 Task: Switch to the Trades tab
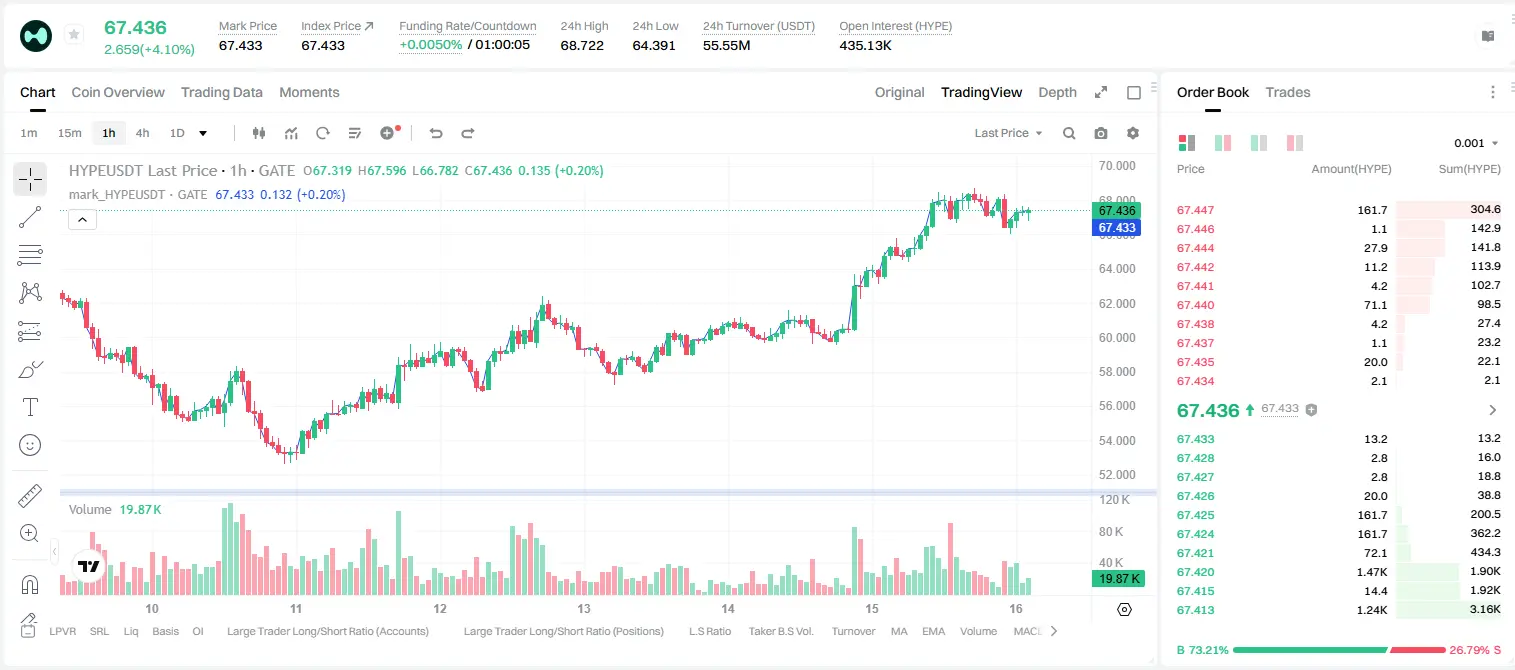[x=1287, y=92]
